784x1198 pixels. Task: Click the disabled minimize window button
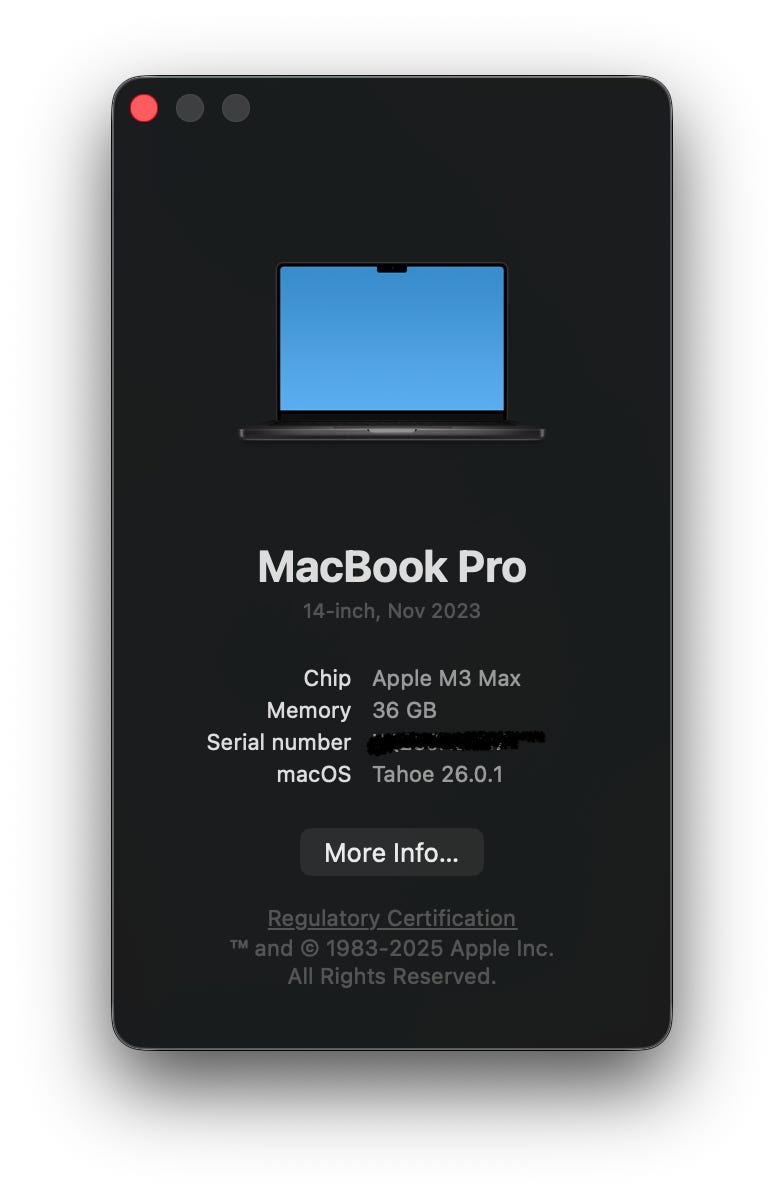pyautogui.click(x=190, y=108)
